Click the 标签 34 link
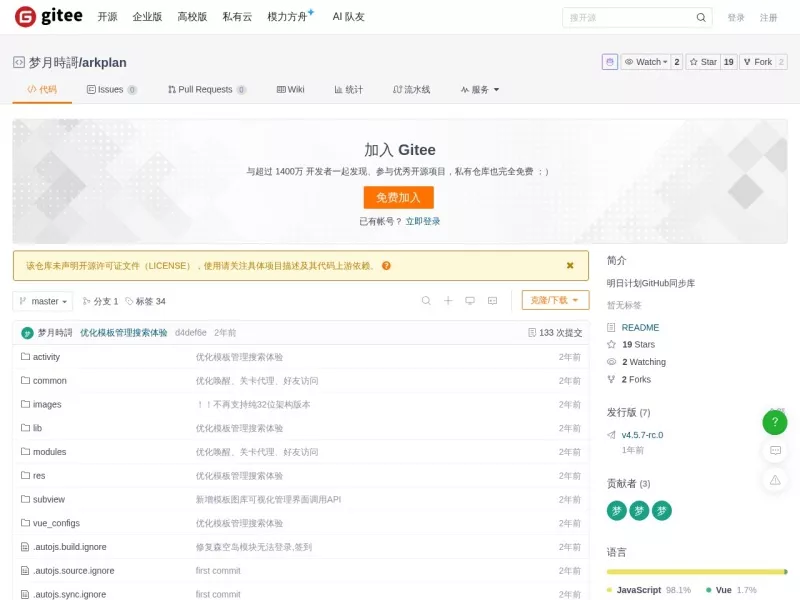The width and height of the screenshot is (800, 600). point(145,301)
